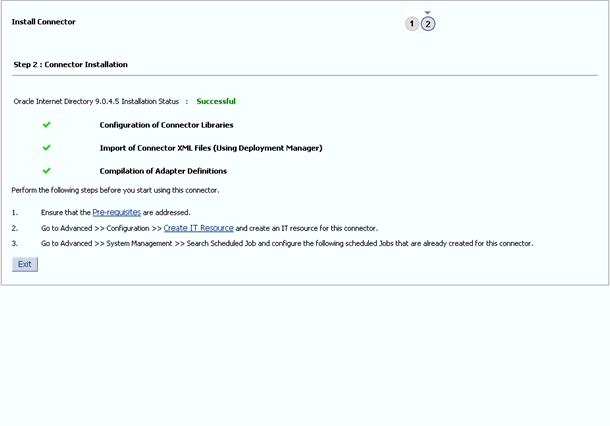Click the Exit button
Viewport: 610px width, 426px height.
coord(25,265)
